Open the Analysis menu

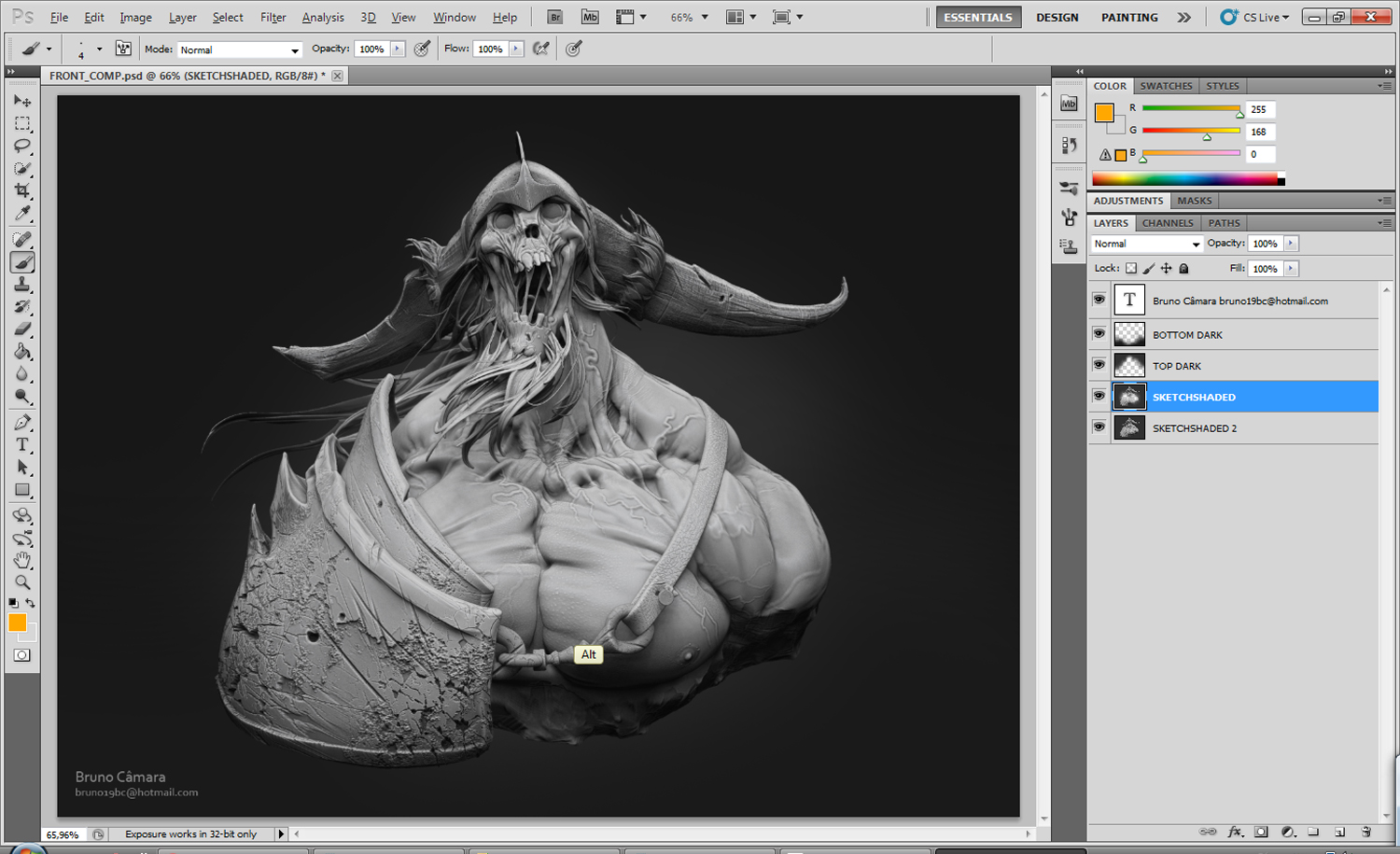pos(323,17)
